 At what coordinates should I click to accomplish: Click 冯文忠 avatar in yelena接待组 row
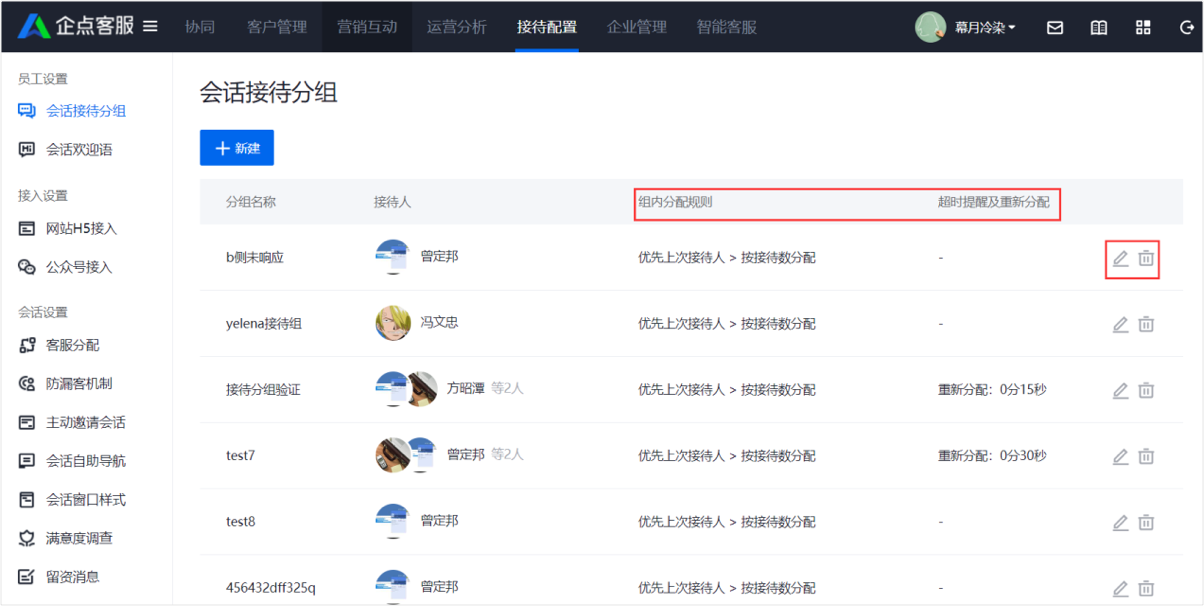pyautogui.click(x=393, y=323)
